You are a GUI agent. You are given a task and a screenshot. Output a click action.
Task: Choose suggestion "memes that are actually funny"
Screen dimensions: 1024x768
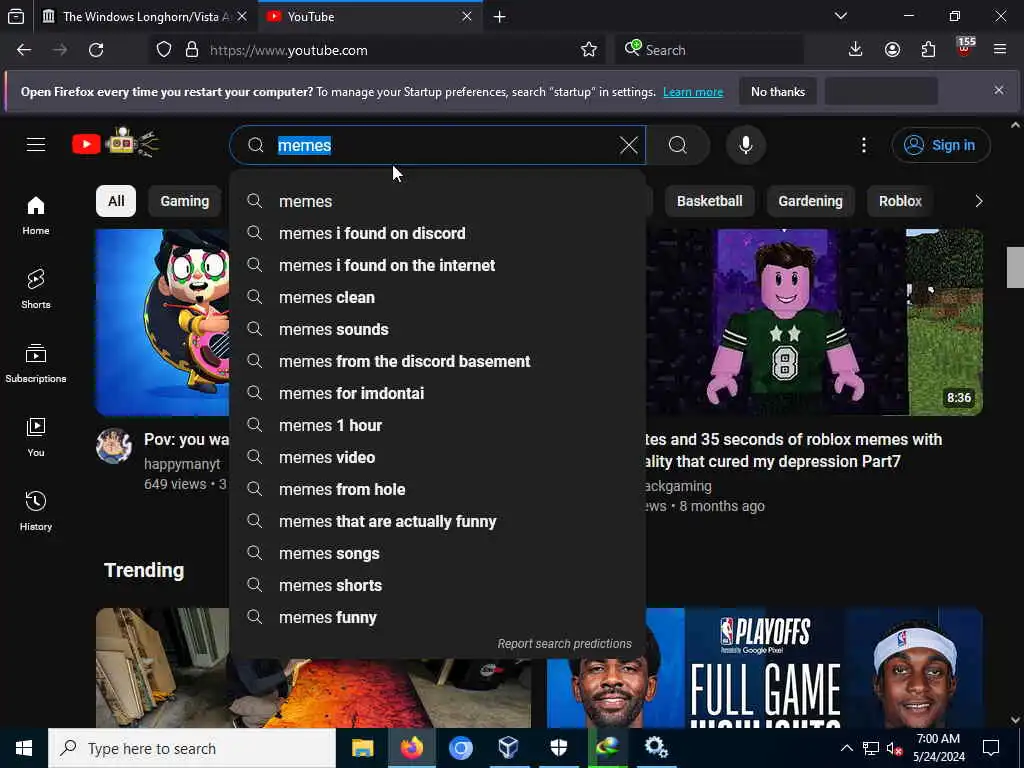click(x=438, y=521)
